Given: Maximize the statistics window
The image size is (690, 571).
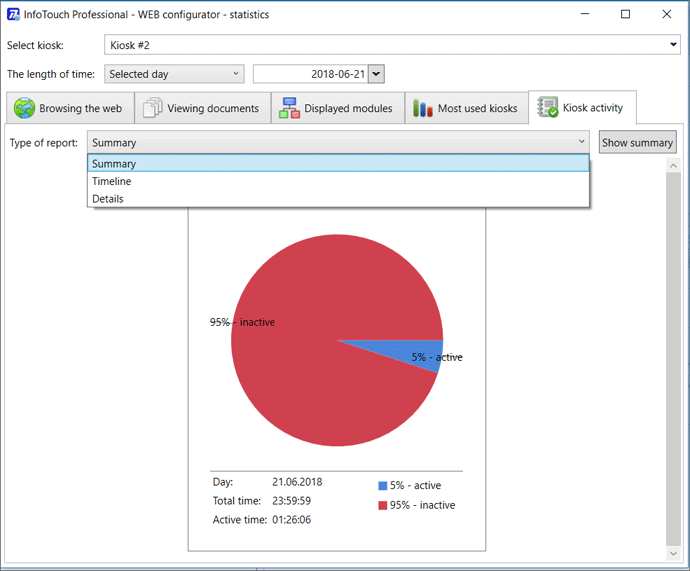Looking at the screenshot, I should click(x=625, y=14).
